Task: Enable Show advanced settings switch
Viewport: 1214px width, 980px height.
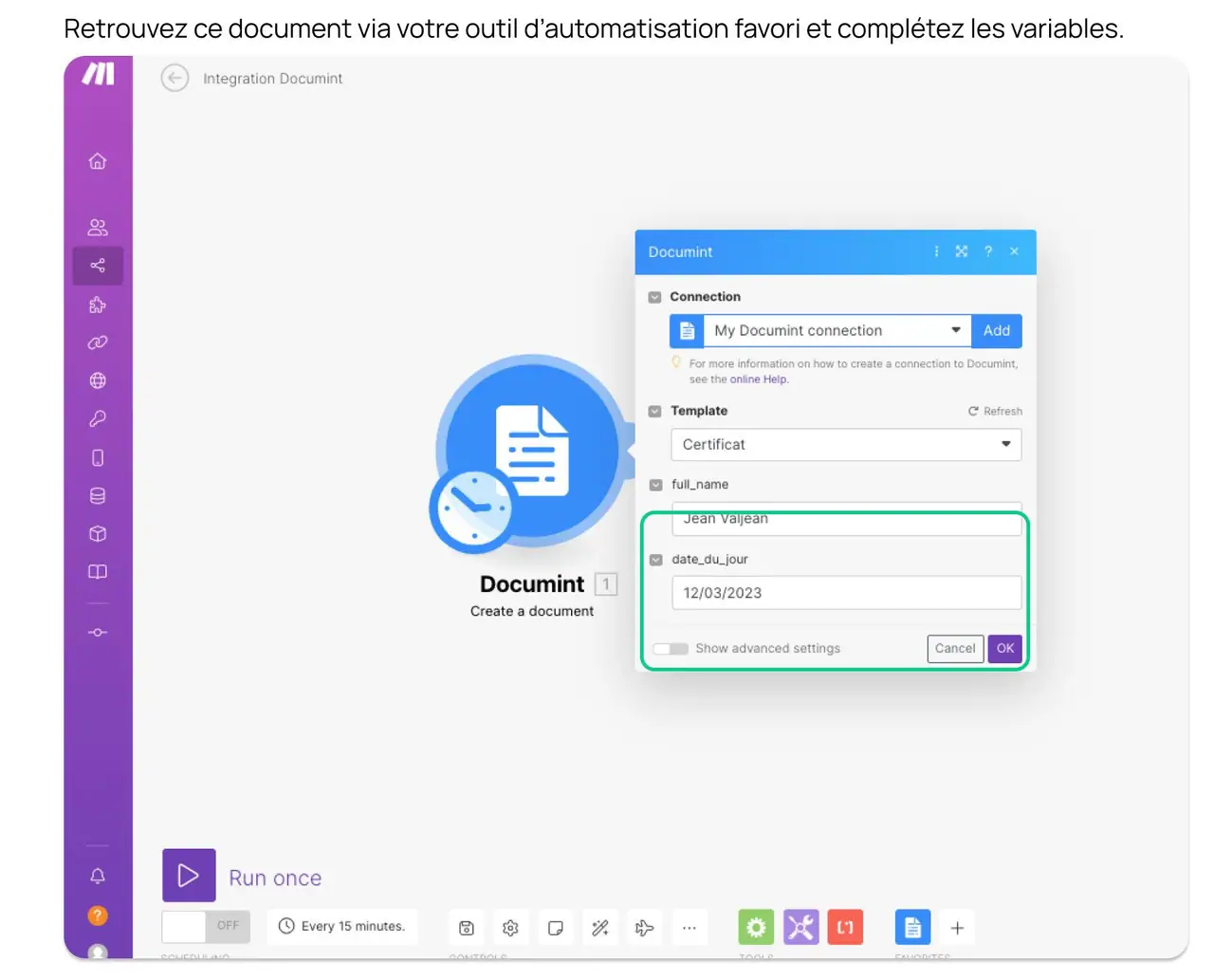Action: tap(671, 649)
